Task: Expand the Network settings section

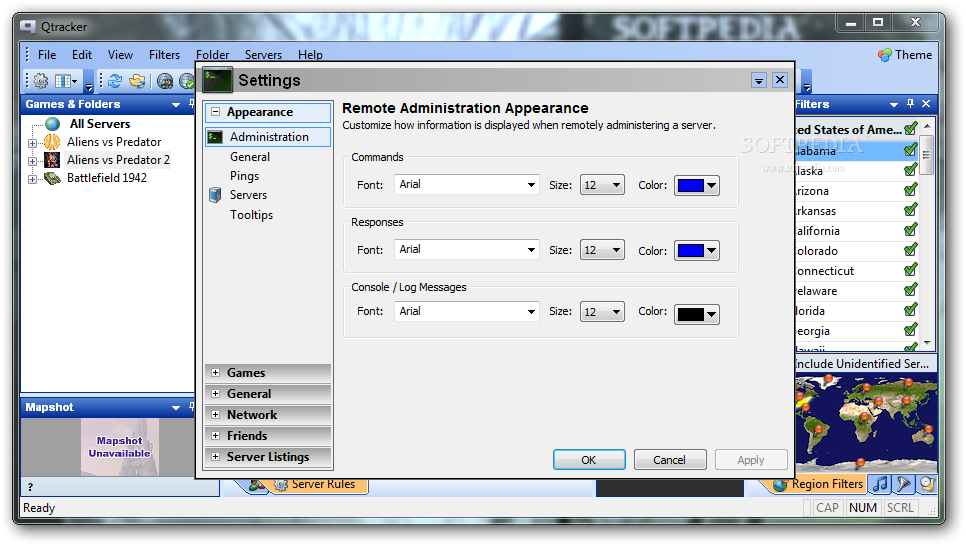Action: click(216, 414)
